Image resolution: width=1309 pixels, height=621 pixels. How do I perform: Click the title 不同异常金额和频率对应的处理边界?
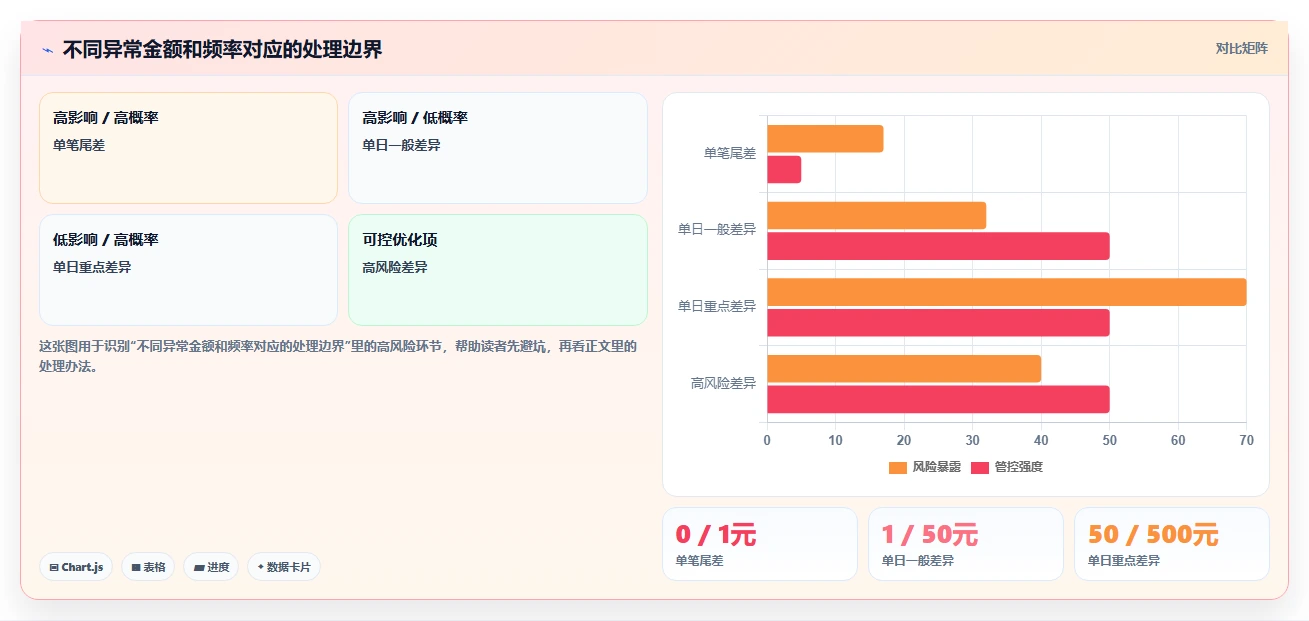222,49
